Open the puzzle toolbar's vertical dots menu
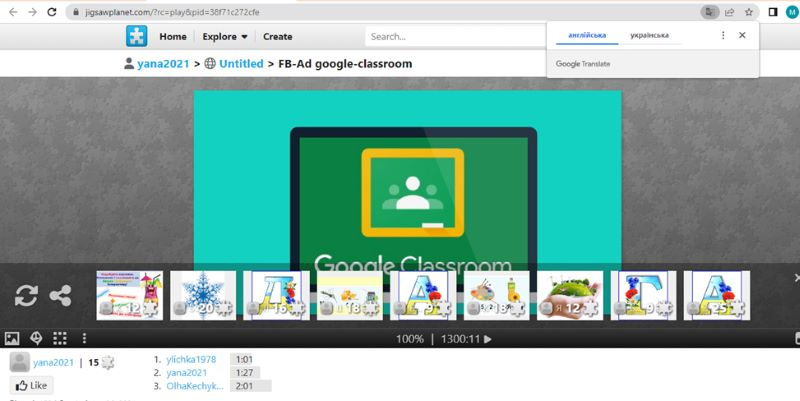Image resolution: width=800 pixels, height=401 pixels. (x=84, y=338)
